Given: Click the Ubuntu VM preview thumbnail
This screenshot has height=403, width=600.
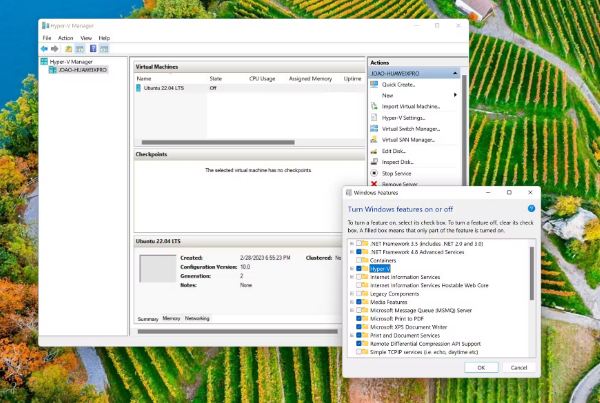Looking at the screenshot, I should [x=158, y=268].
